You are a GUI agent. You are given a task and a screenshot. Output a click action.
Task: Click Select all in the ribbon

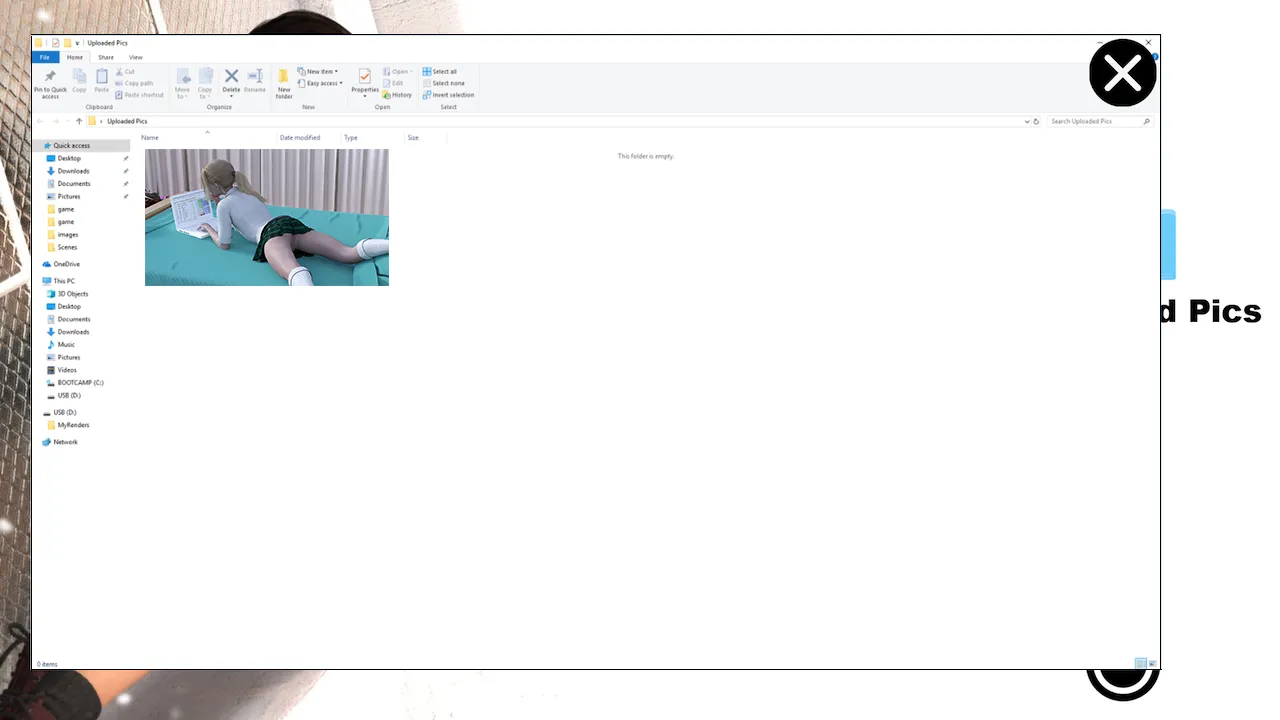coord(440,72)
